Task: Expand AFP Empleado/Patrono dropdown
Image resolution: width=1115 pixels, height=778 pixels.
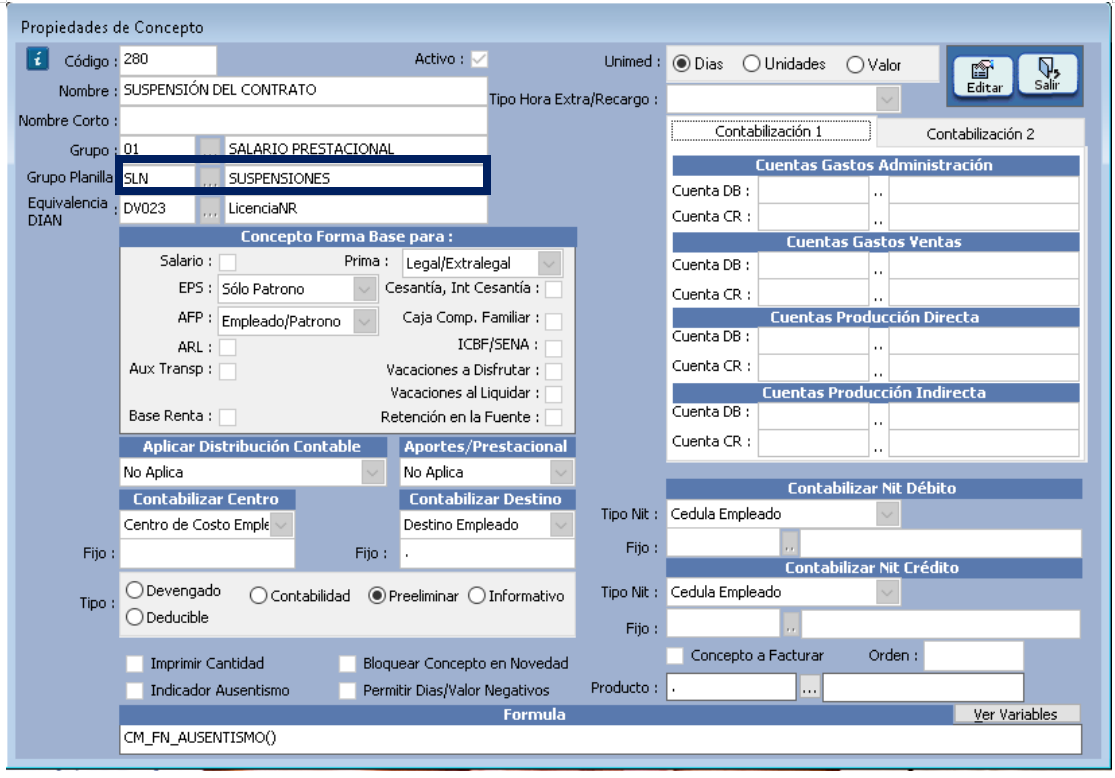Action: 364,321
